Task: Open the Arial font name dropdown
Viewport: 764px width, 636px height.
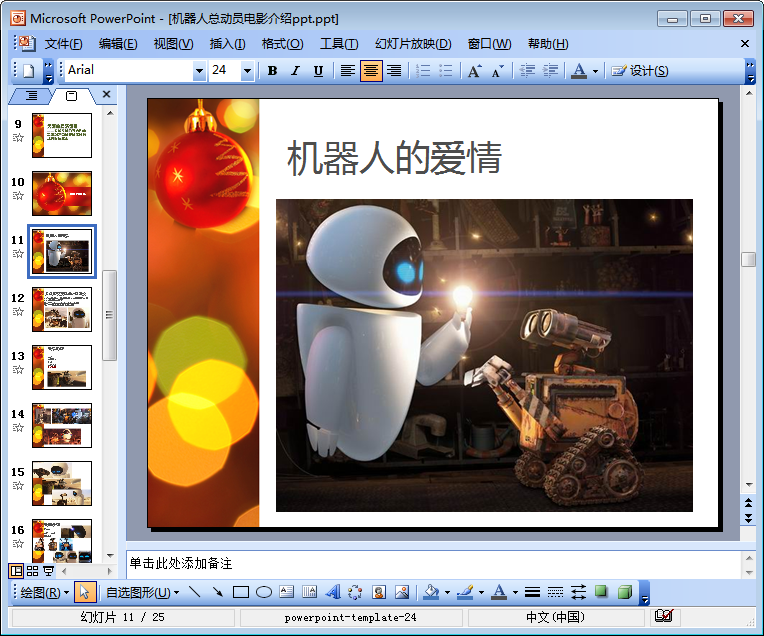Action: coord(199,71)
